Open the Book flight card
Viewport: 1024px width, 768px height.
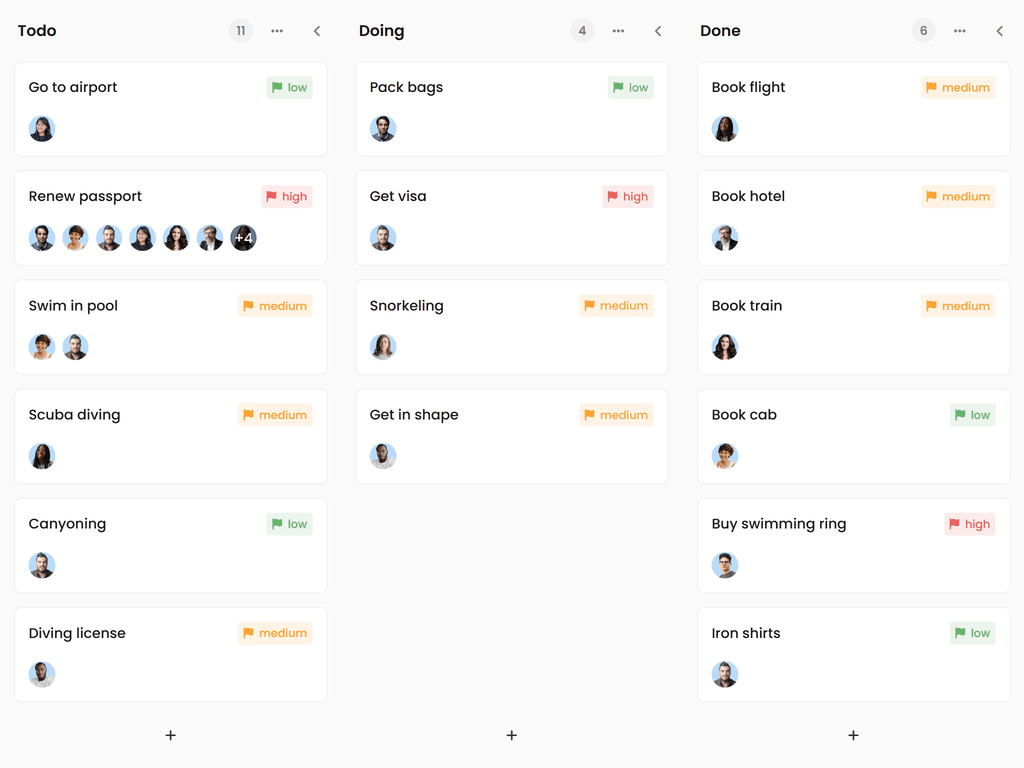click(x=853, y=109)
